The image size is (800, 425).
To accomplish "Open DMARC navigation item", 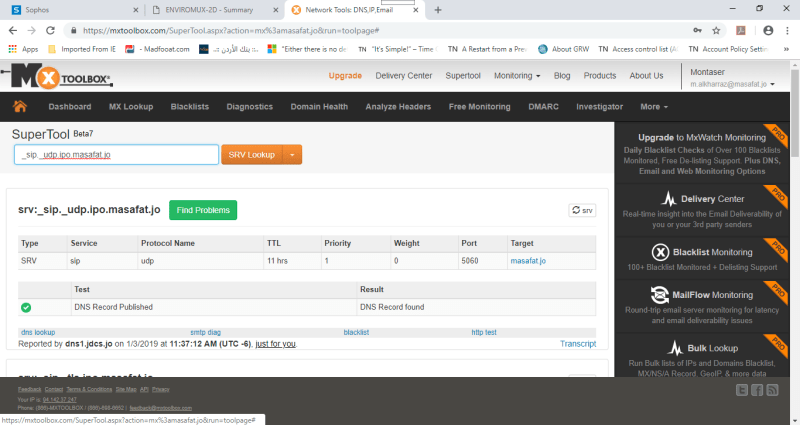I will 543,107.
